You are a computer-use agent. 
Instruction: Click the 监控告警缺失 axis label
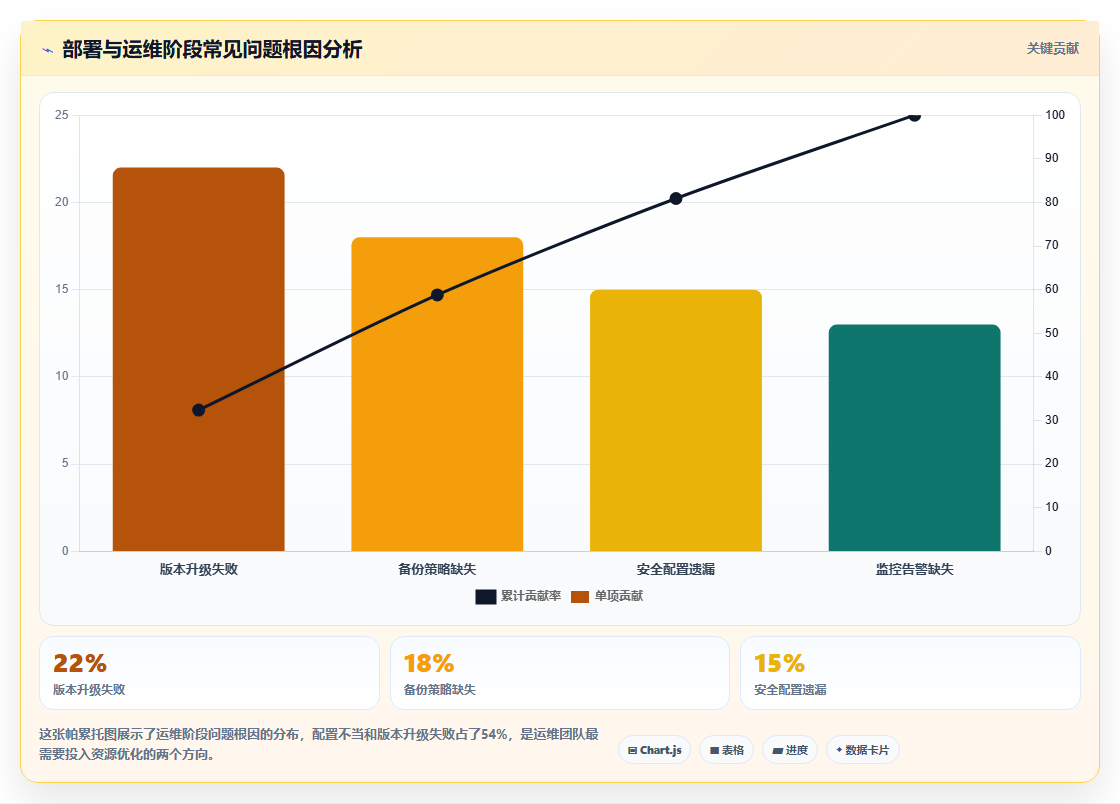point(914,569)
